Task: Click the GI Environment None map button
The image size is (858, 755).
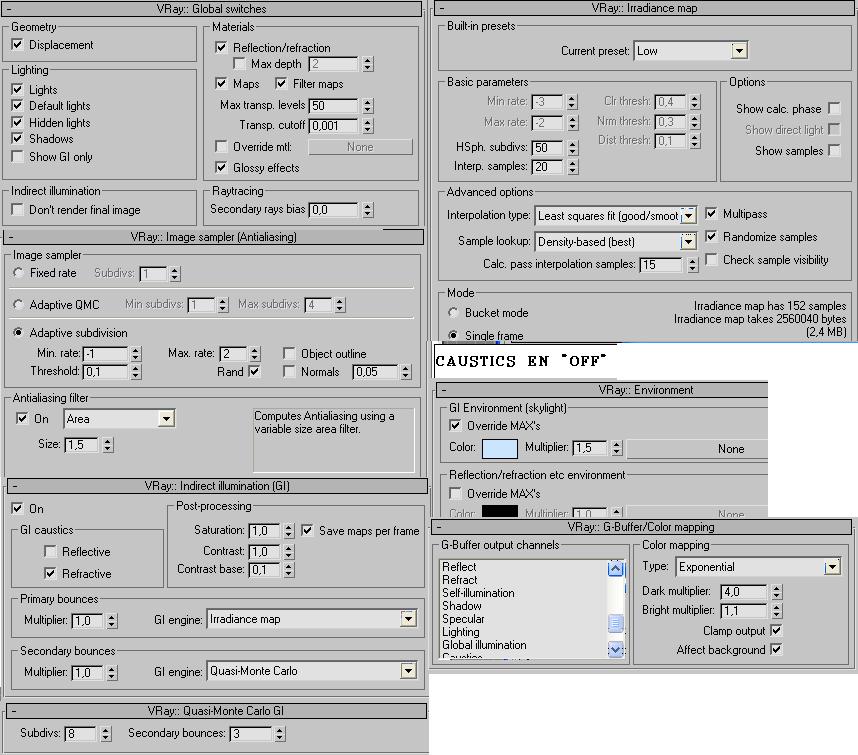Action: coord(698,449)
